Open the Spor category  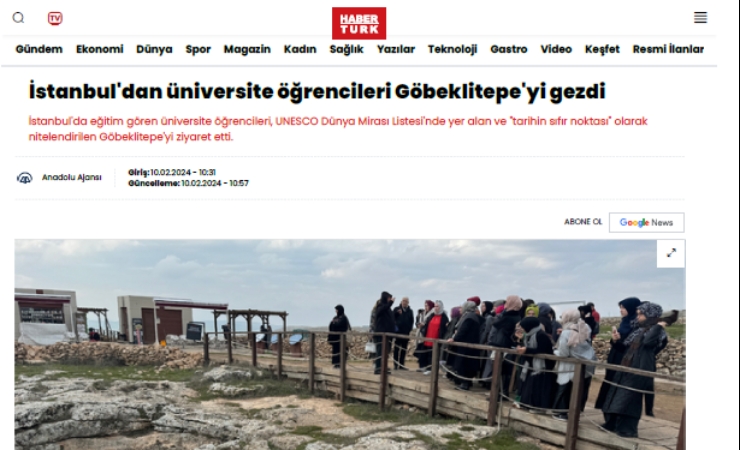click(198, 49)
